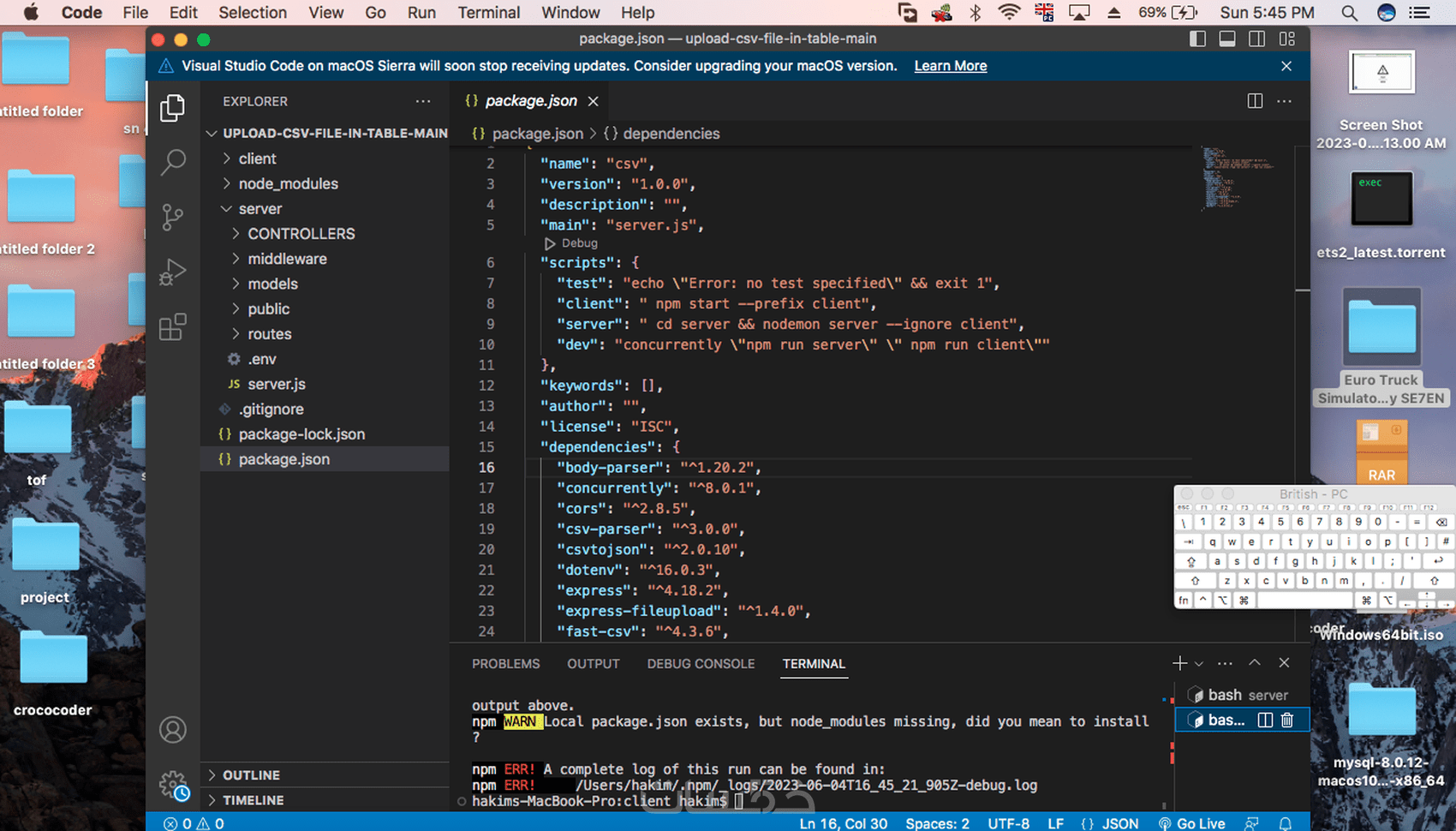This screenshot has width=1456, height=831.
Task: Kill the active terminal with the trash icon
Action: click(1286, 720)
